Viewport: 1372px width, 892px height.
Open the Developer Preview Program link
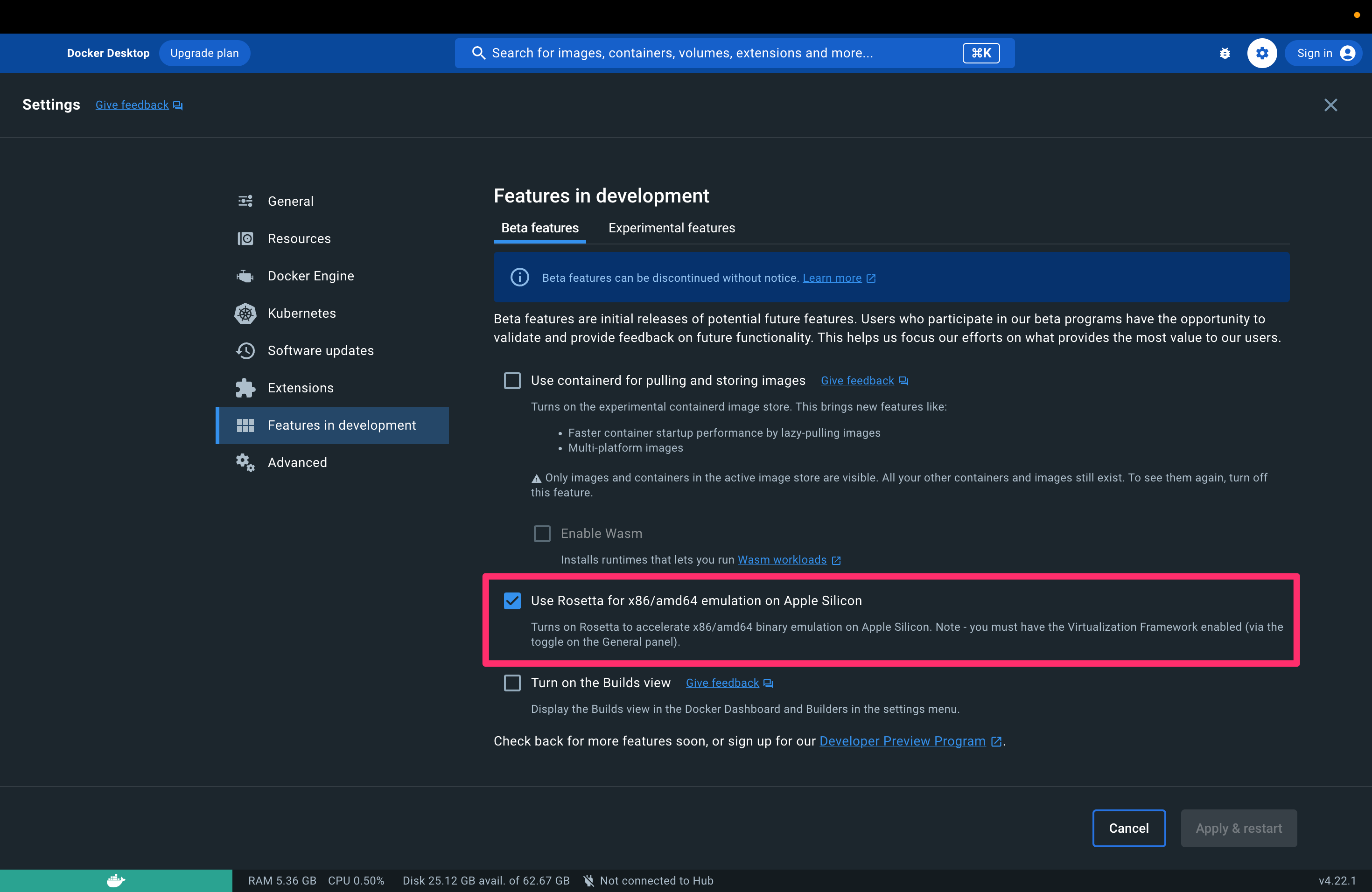902,741
